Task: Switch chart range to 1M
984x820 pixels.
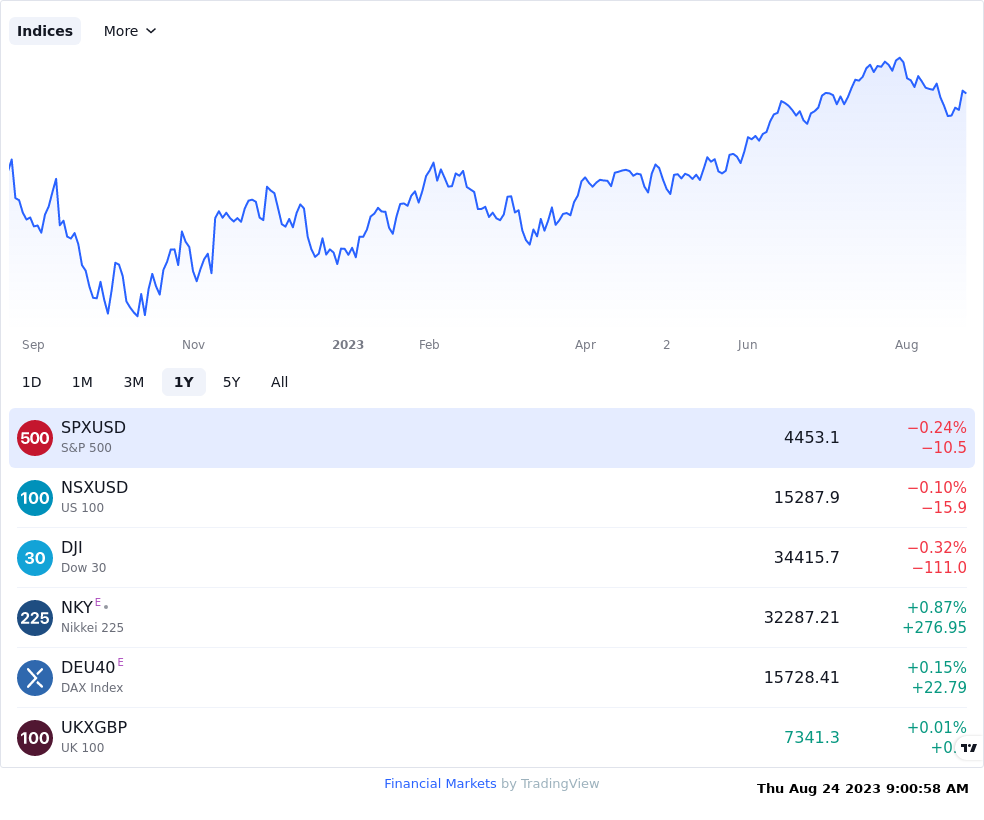Action: tap(82, 382)
